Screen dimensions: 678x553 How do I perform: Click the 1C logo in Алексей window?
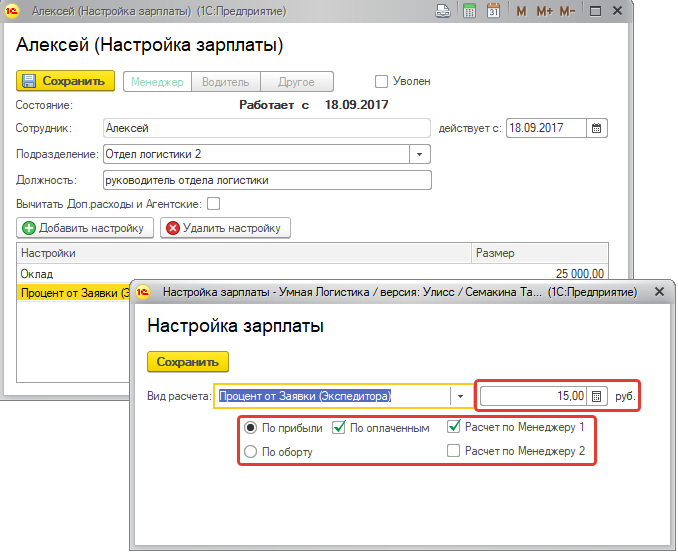(x=12, y=11)
